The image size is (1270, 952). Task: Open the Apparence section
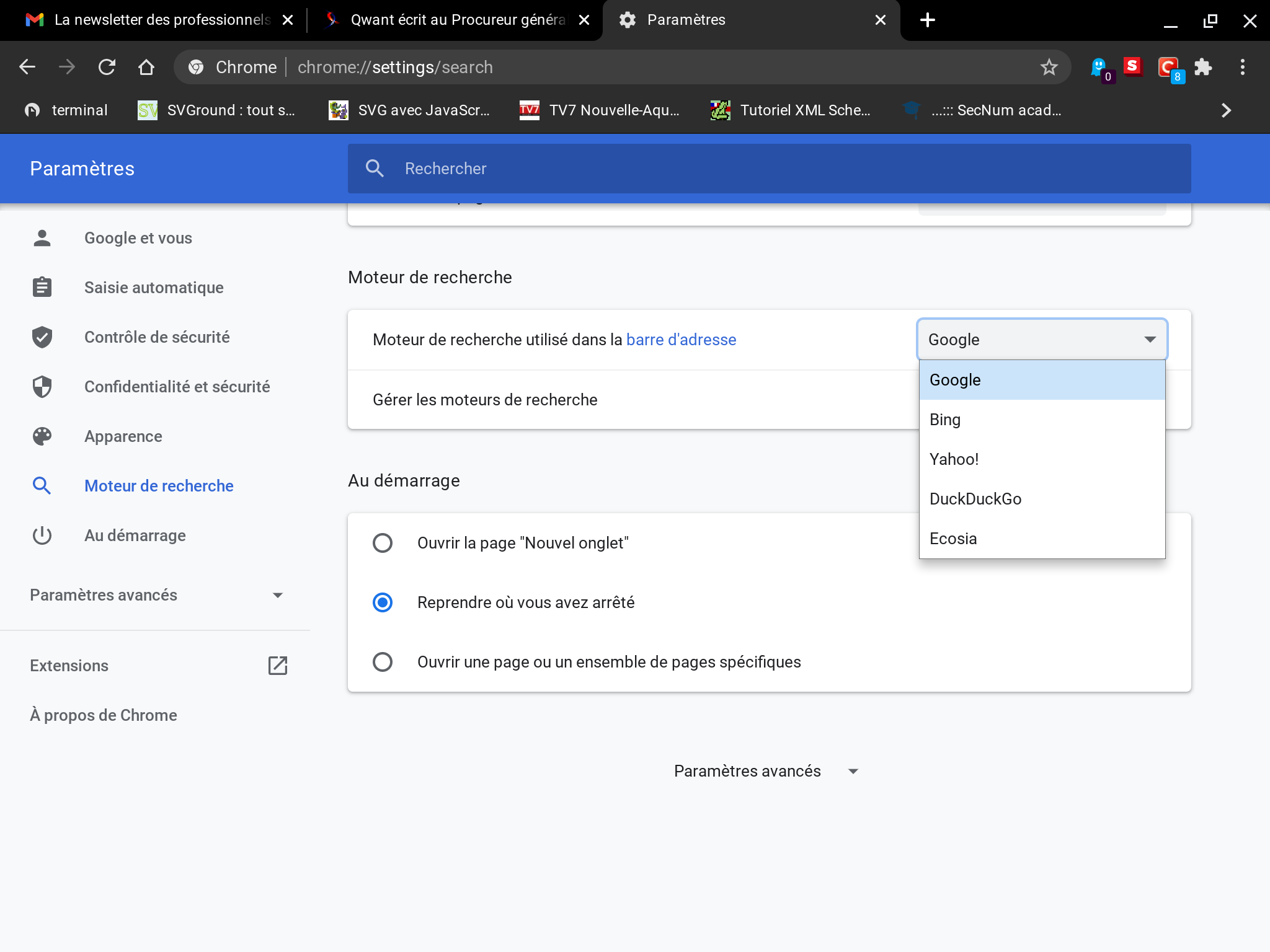click(x=123, y=436)
